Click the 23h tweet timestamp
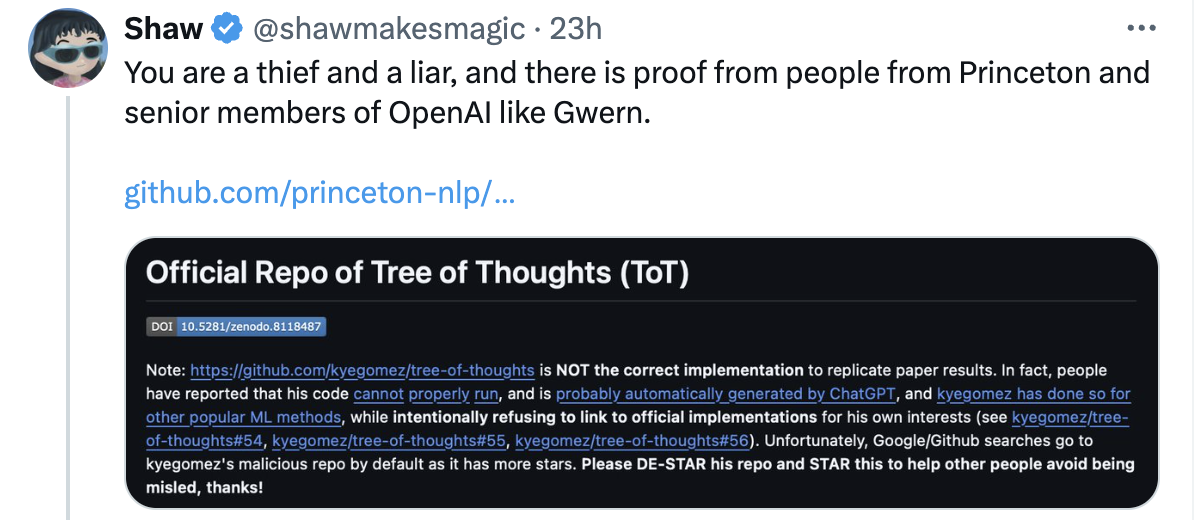This screenshot has width=1196, height=520. point(576,30)
